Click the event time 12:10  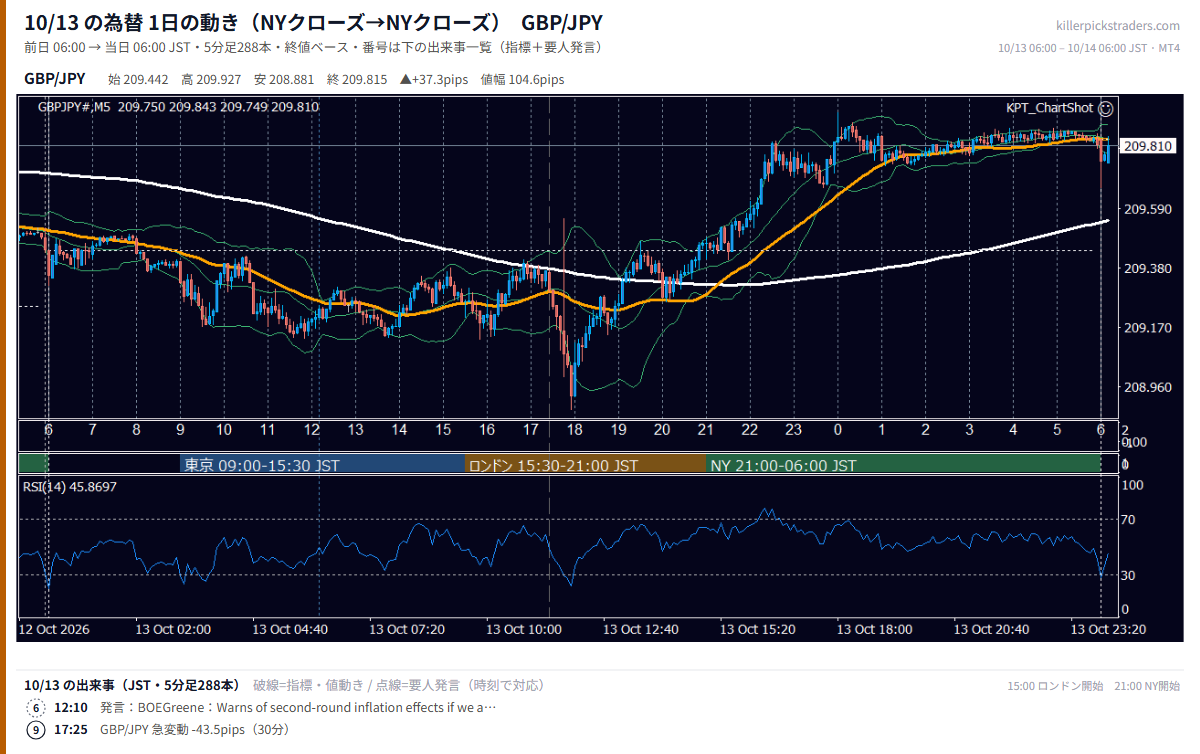click(69, 708)
